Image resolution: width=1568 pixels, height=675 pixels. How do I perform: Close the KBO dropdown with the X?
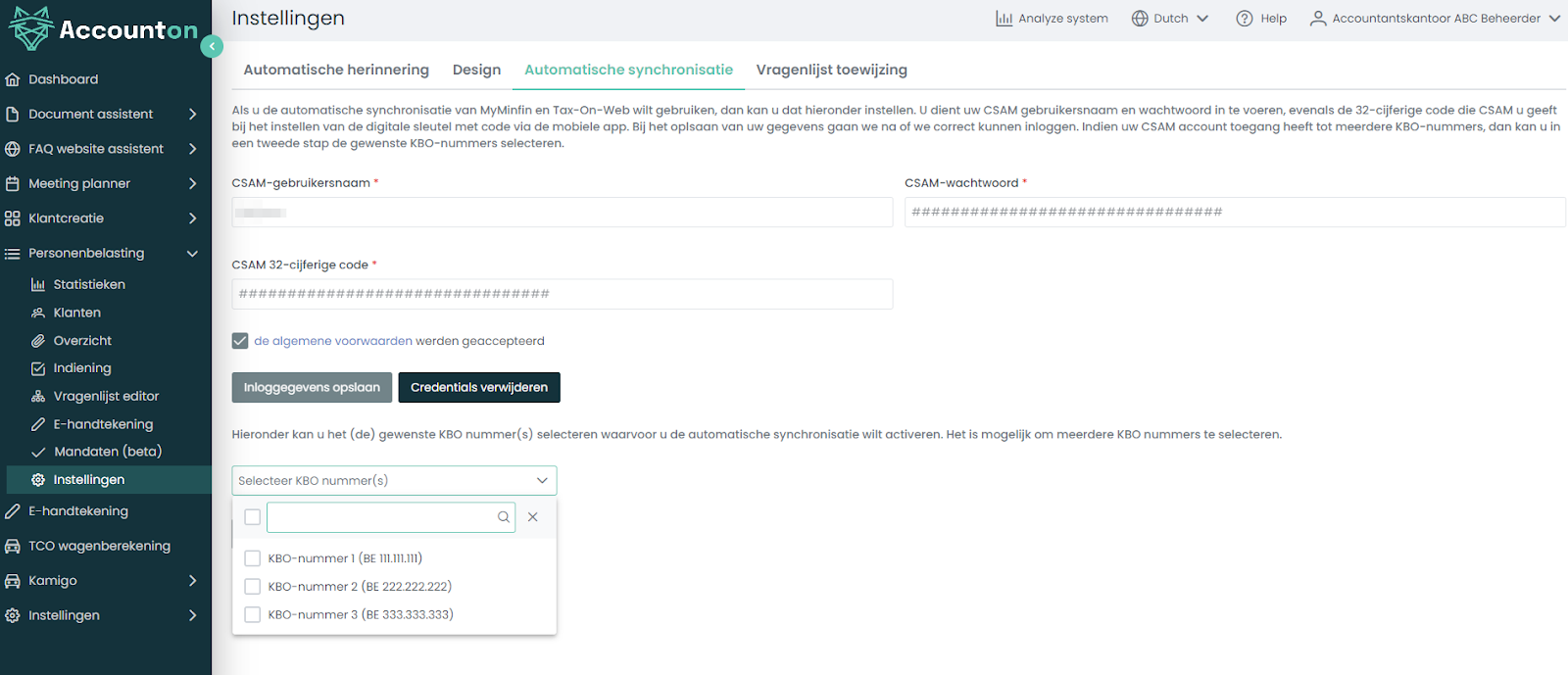click(x=533, y=517)
